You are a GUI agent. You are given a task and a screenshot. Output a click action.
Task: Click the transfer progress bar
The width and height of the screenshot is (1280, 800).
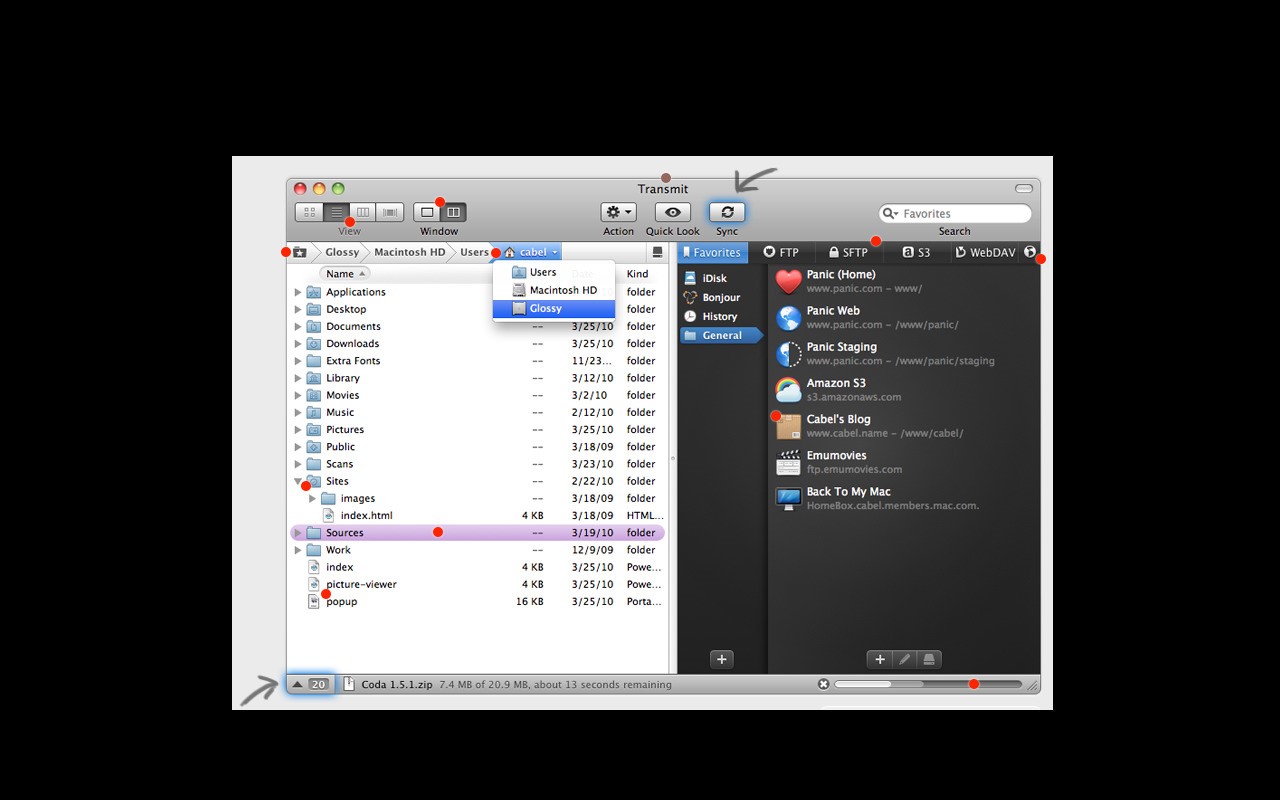click(x=927, y=684)
